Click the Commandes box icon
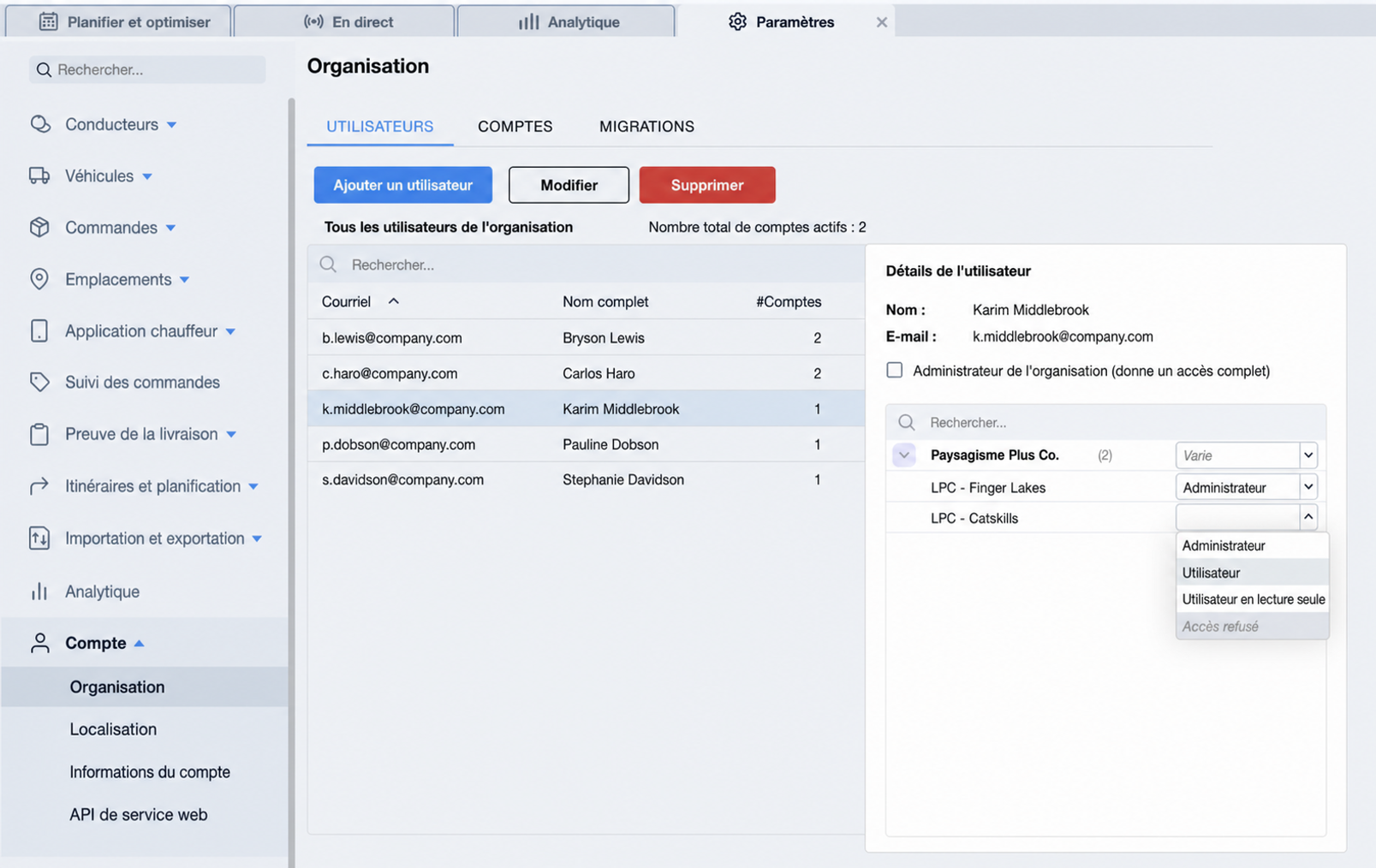 [x=39, y=227]
